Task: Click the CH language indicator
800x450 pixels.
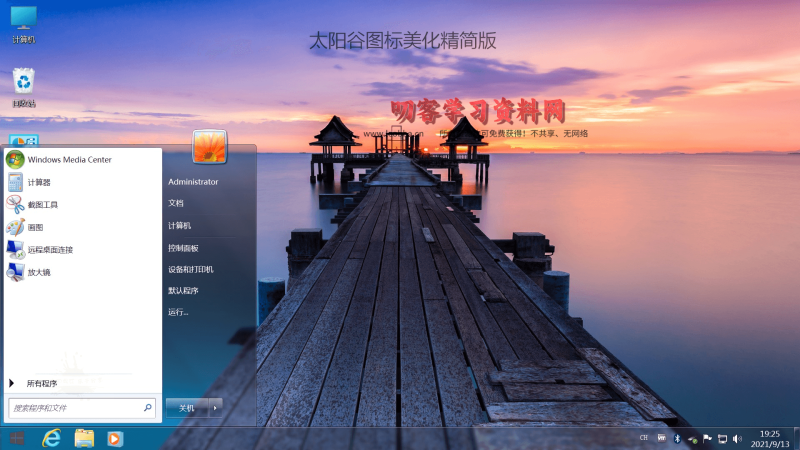Action: tap(644, 438)
